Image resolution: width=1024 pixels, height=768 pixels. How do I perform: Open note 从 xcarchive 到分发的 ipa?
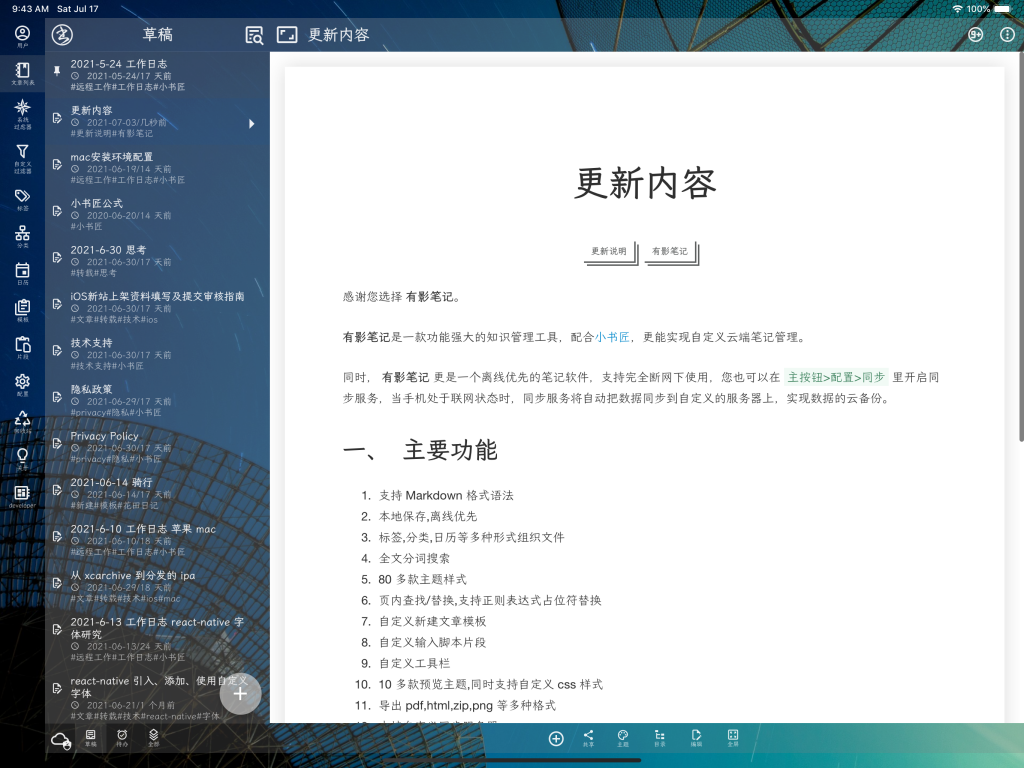coord(157,586)
